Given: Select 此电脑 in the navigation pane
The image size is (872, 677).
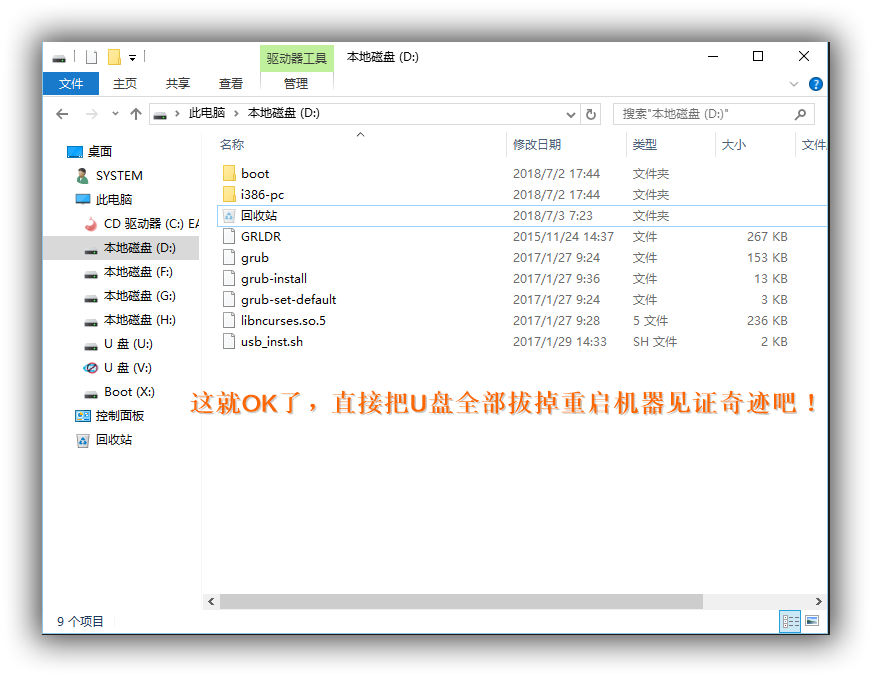Looking at the screenshot, I should [x=104, y=200].
